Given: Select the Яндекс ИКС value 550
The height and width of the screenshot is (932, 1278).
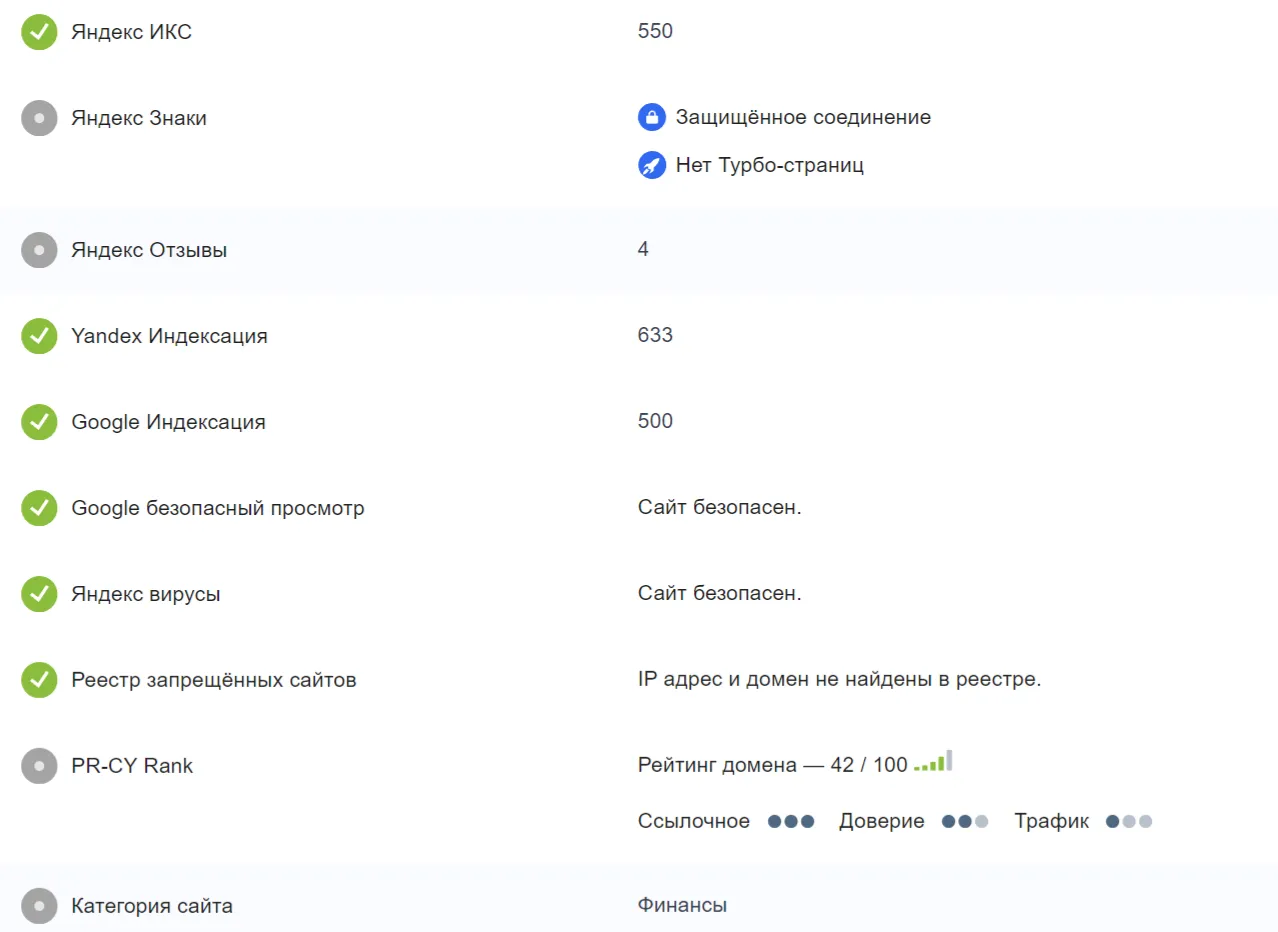Looking at the screenshot, I should [x=655, y=32].
